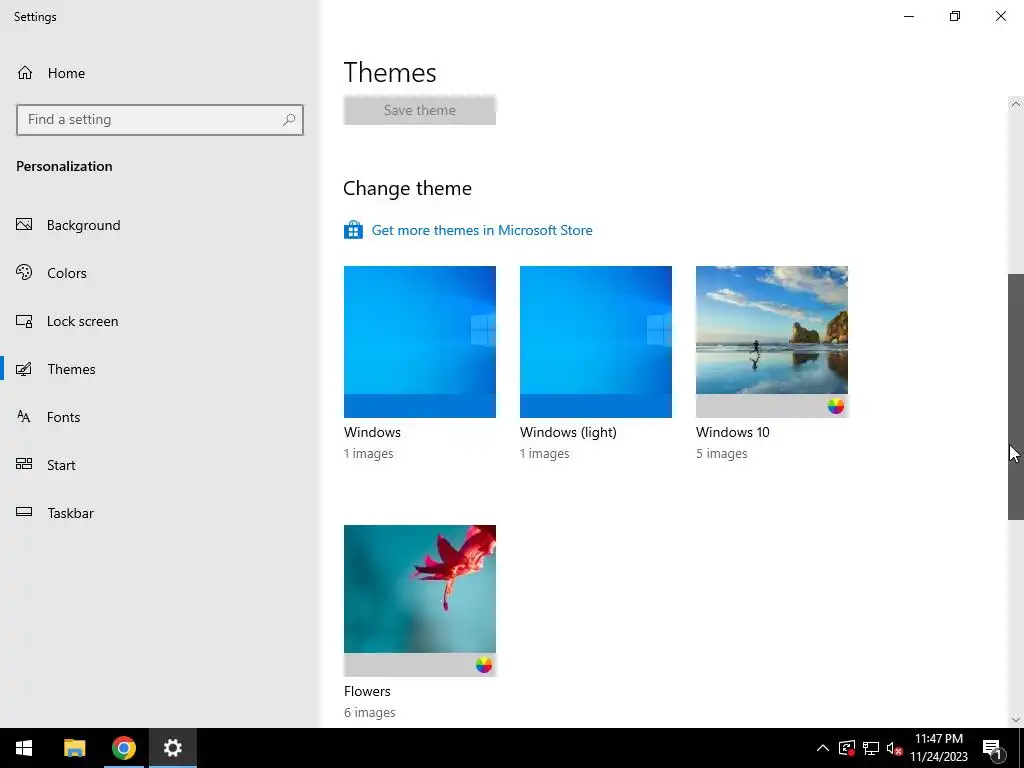Click the scrollbar down arrow
The image size is (1024, 768).
tap(1016, 720)
